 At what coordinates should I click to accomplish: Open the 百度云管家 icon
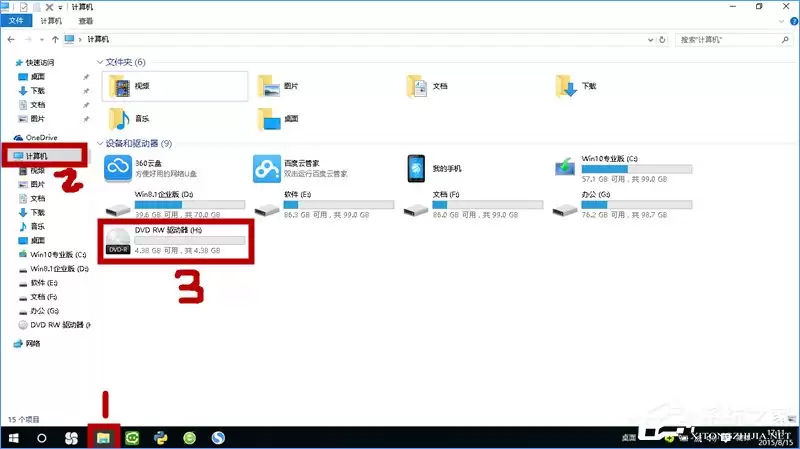[x=267, y=168]
